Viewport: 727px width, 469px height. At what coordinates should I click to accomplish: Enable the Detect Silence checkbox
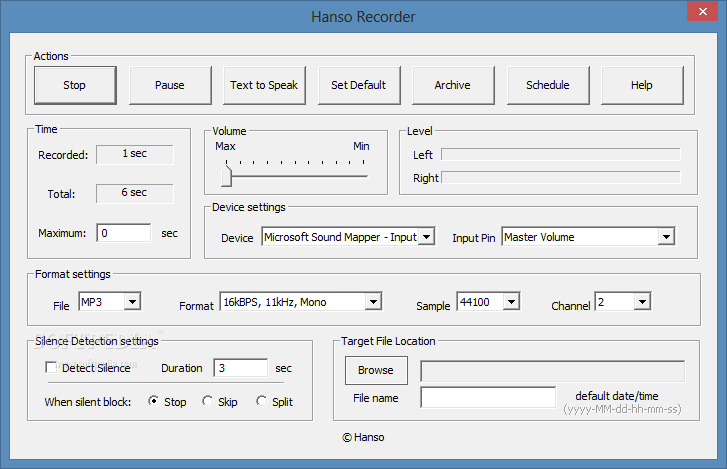(x=51, y=368)
